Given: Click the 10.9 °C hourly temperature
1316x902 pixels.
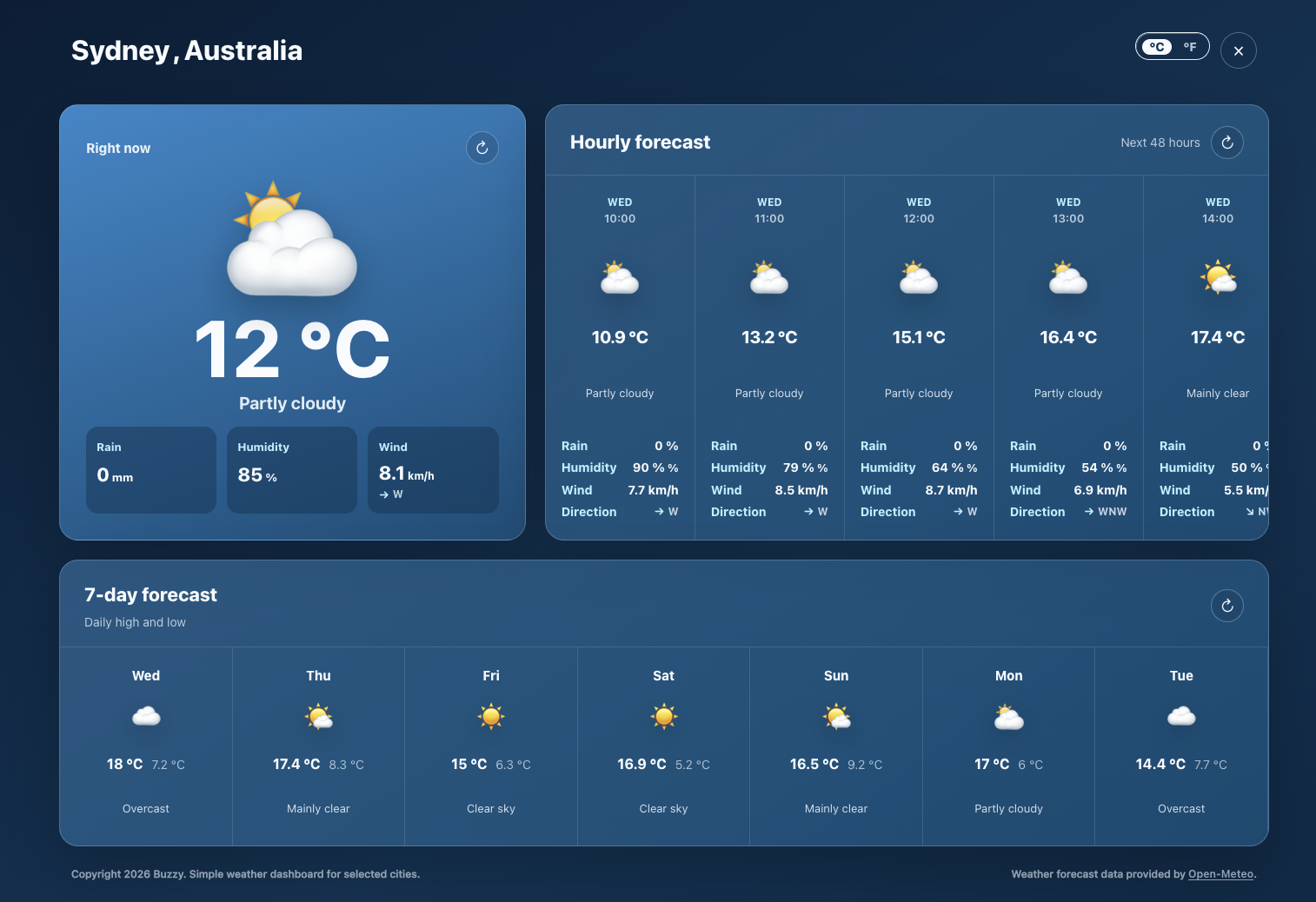Looking at the screenshot, I should click(x=620, y=337).
